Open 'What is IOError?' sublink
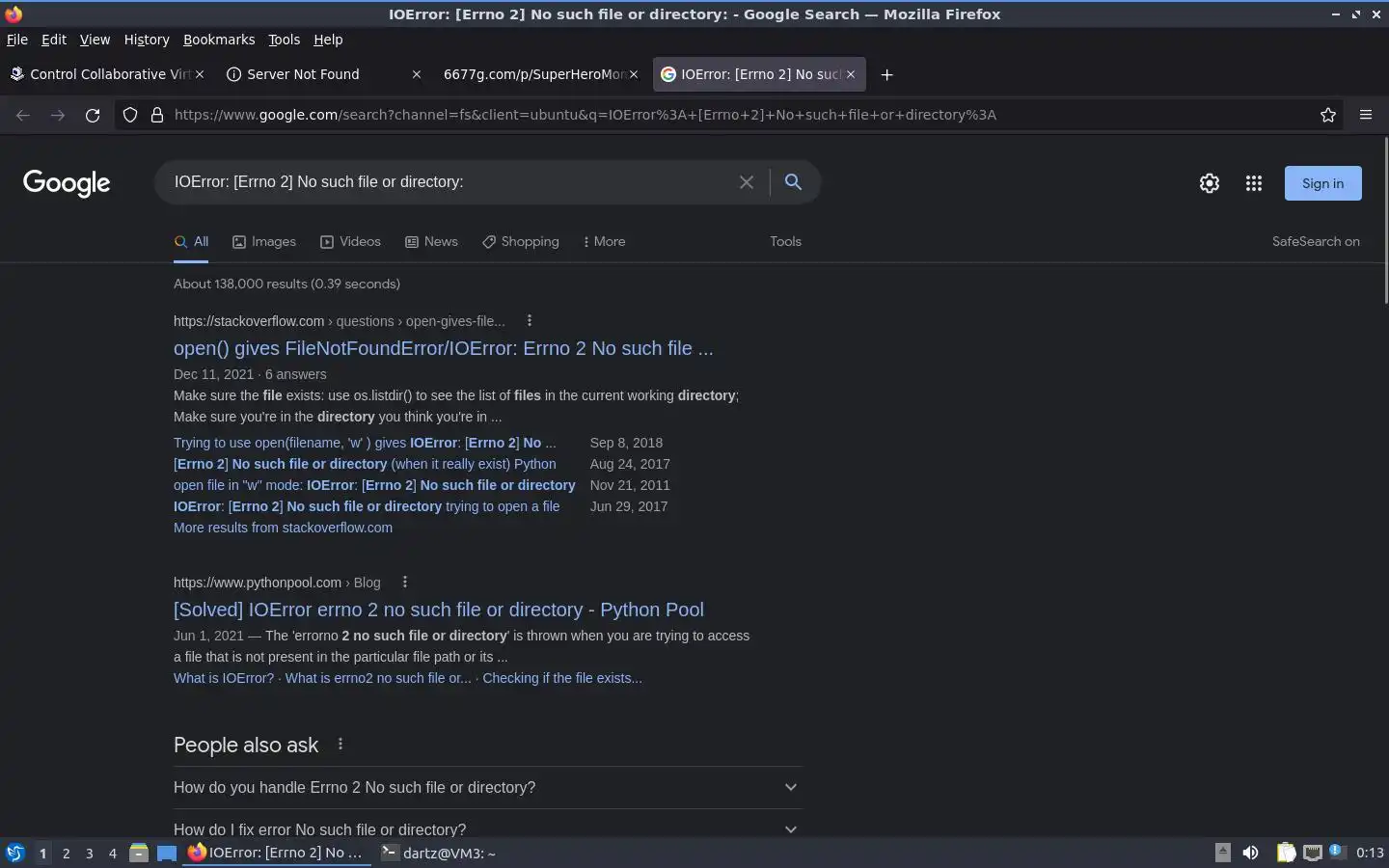 224,678
